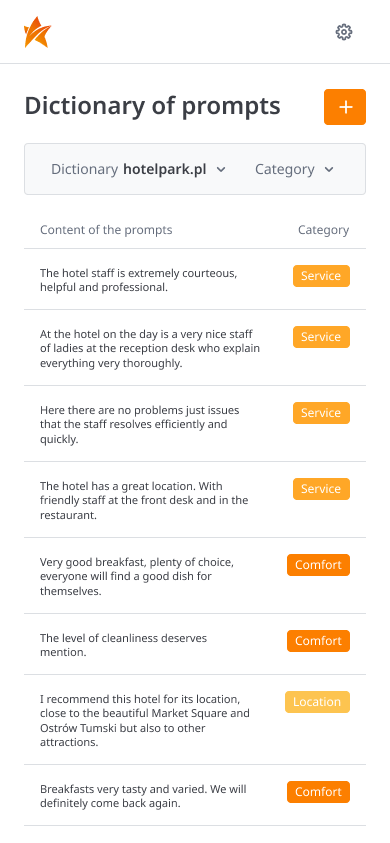The height and width of the screenshot is (843, 390).
Task: Click Comfort tag for cleanliness prompt
Action: (x=318, y=641)
